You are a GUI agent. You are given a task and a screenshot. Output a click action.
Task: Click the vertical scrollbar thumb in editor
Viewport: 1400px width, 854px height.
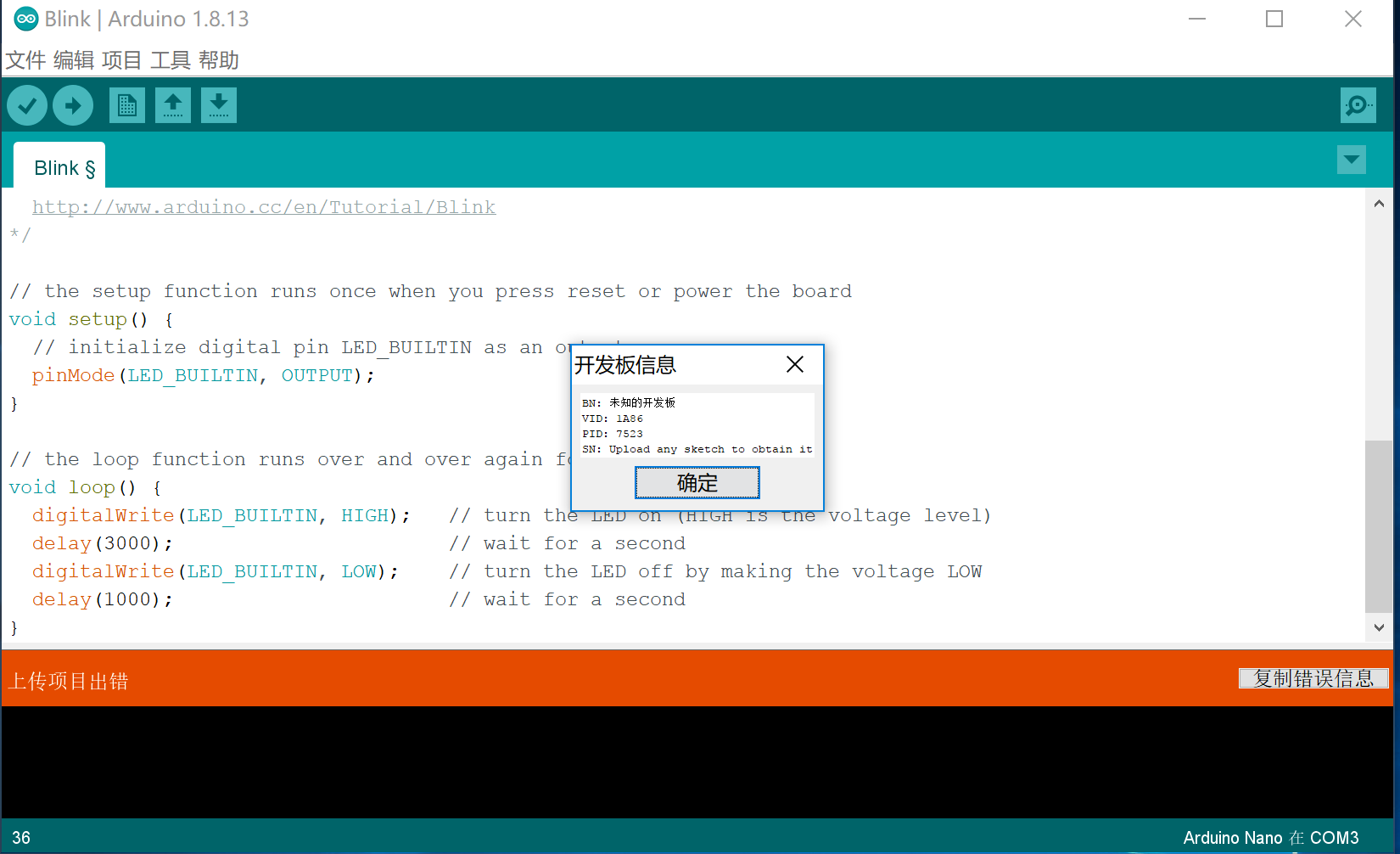[x=1379, y=526]
